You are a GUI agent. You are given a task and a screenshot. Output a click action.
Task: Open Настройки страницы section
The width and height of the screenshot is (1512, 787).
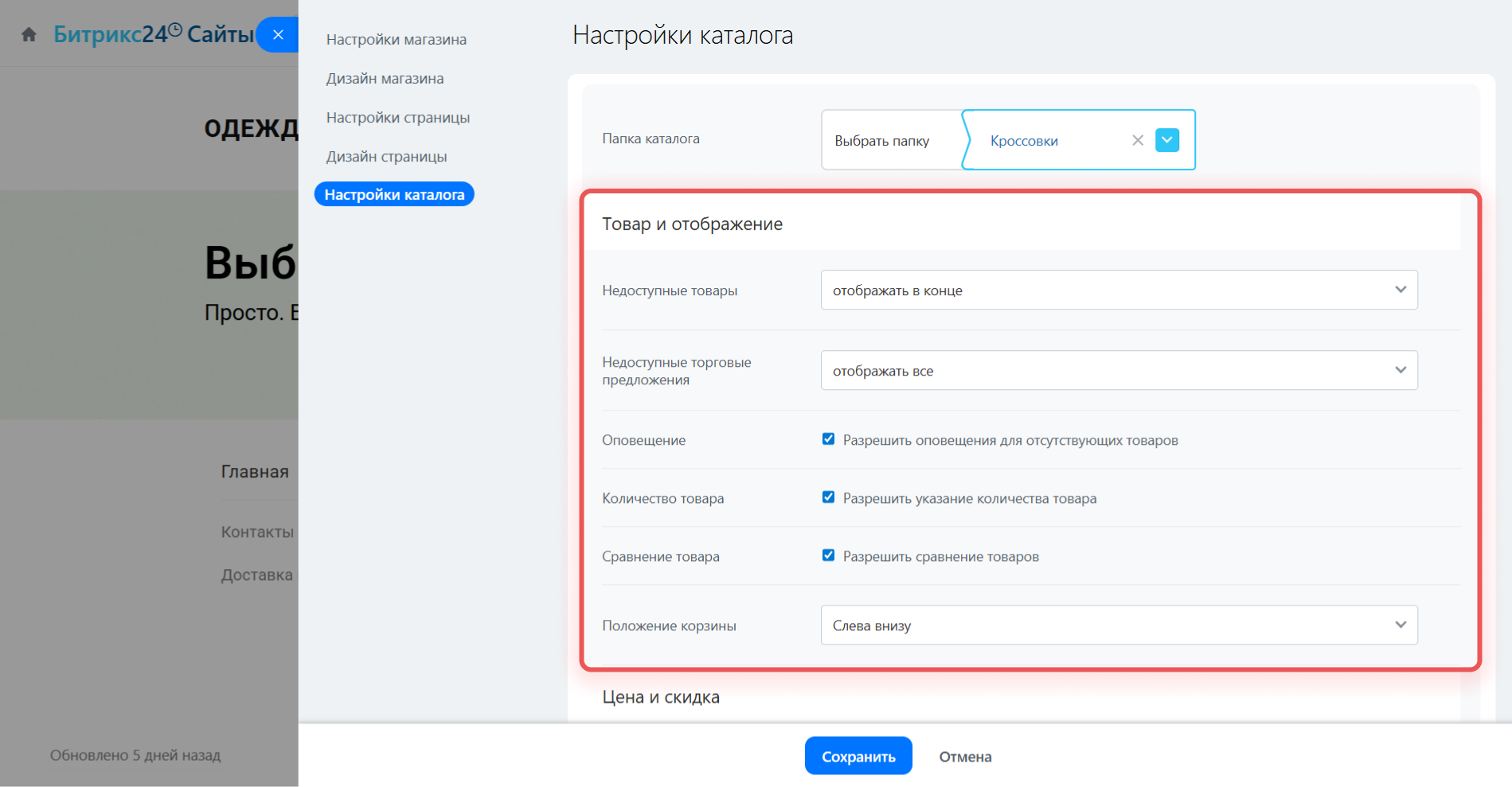[x=397, y=118]
